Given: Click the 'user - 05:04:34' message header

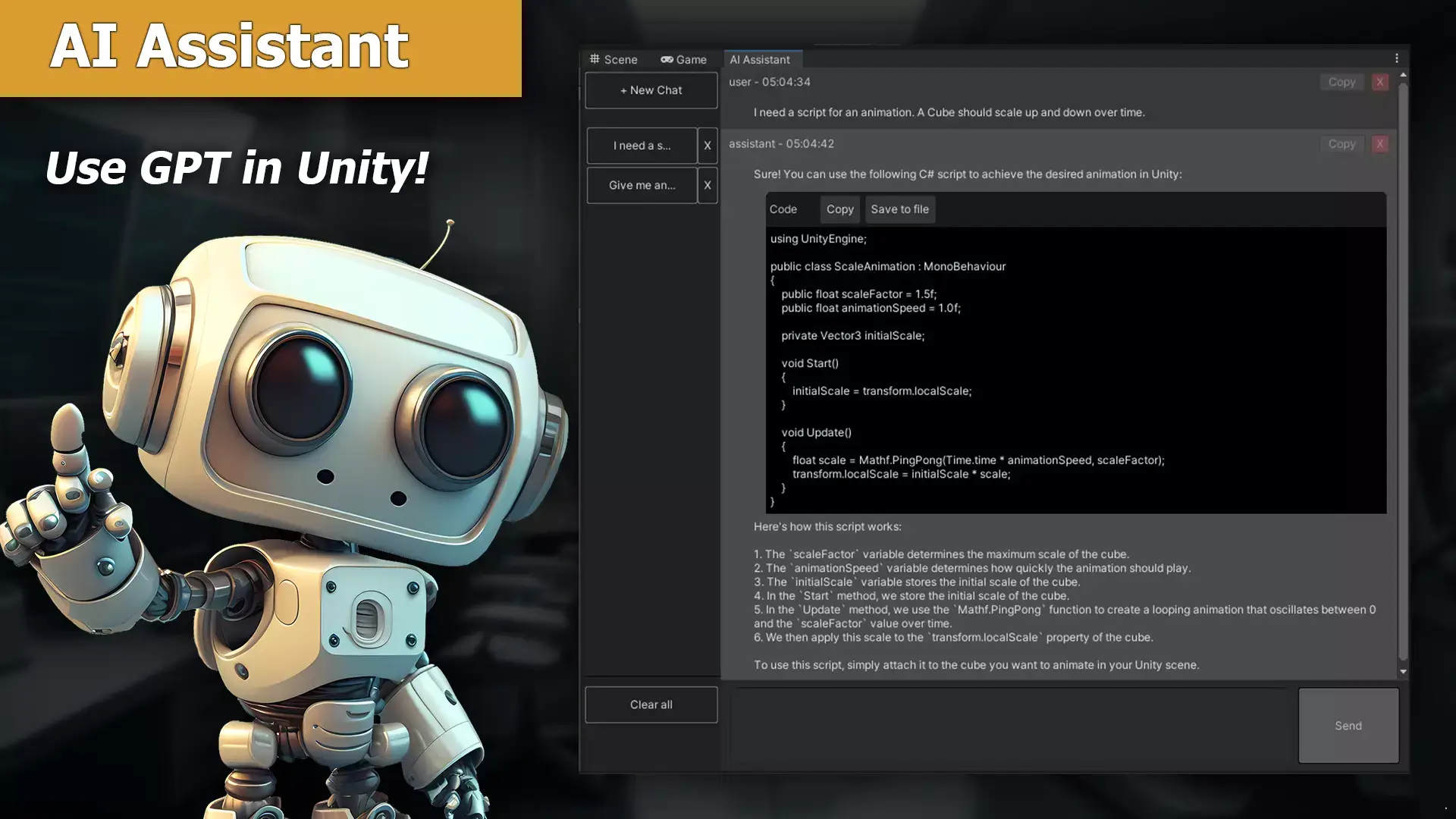Looking at the screenshot, I should click(770, 82).
